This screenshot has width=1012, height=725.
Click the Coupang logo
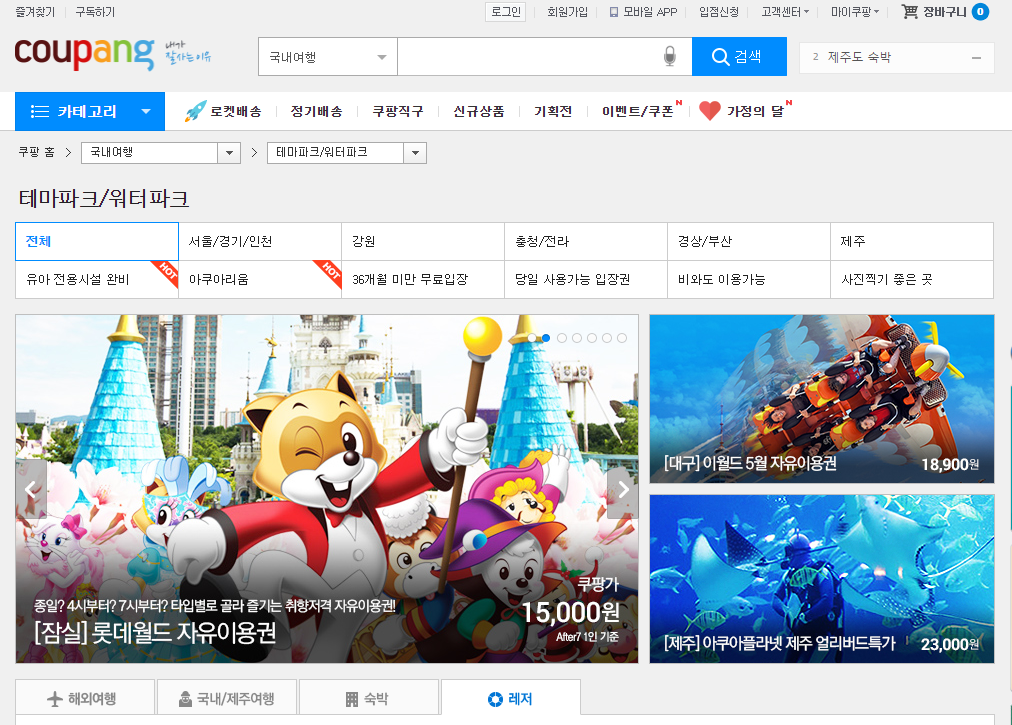coord(84,54)
